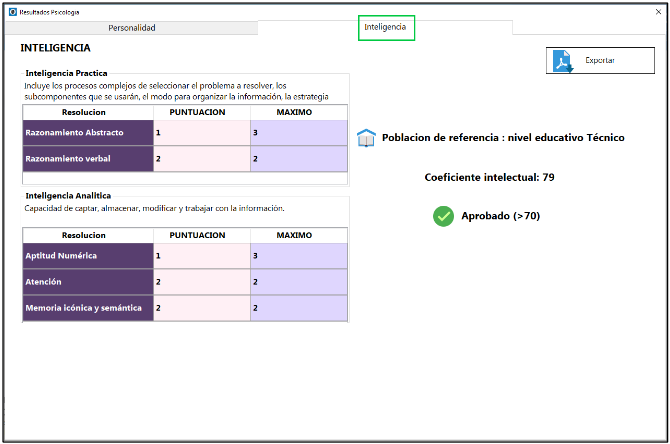Select the Razonamiento Abstracto row header
Screen dimensions: 670x444
pos(88,132)
